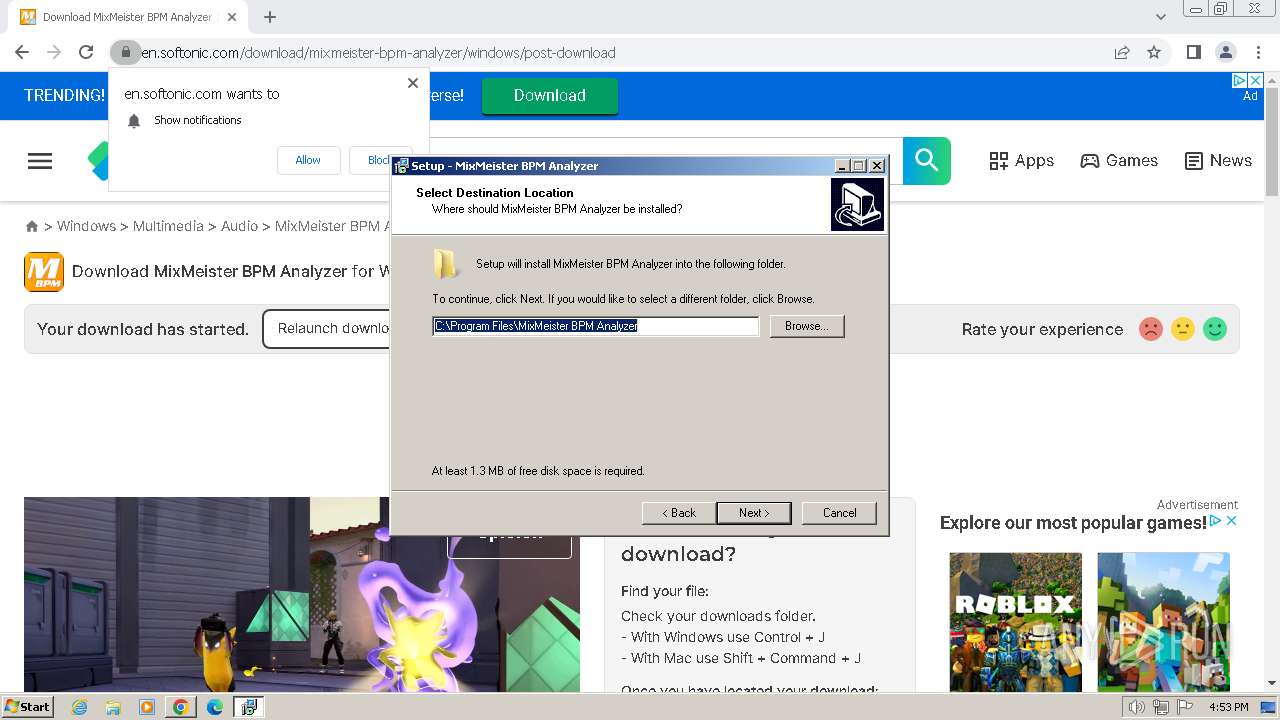Open Edge from taskbar
Screen dimensions: 1280x720
click(215, 707)
